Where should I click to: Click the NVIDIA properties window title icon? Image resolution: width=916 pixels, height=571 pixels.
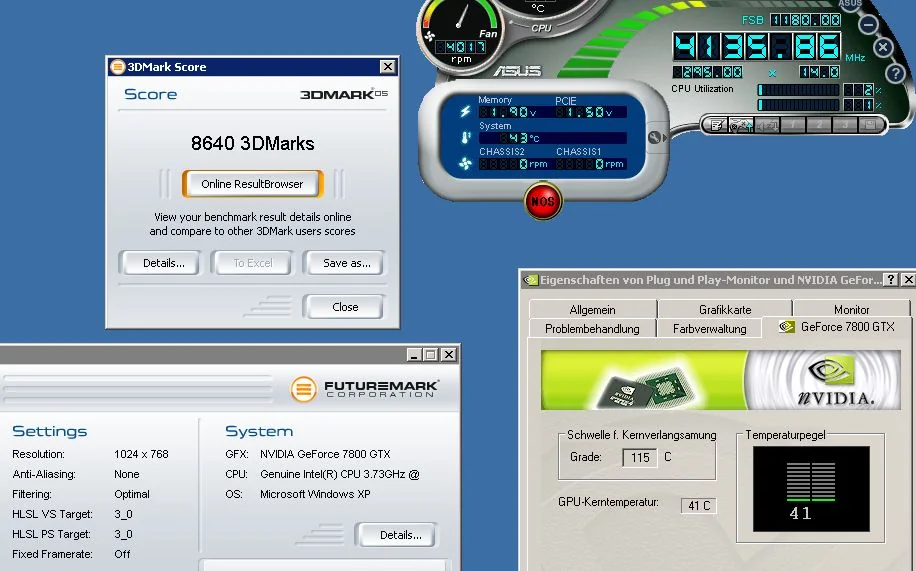coord(530,280)
